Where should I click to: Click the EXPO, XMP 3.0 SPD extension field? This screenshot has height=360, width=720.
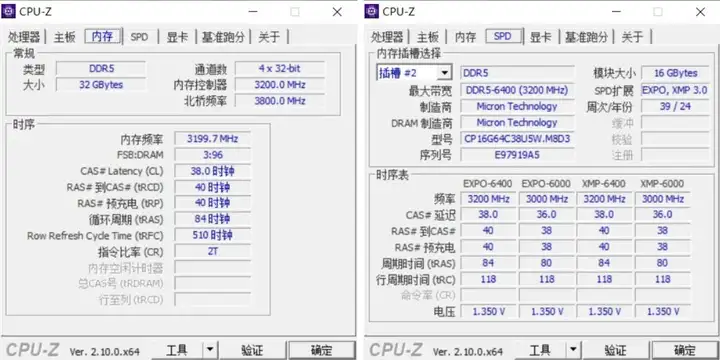(675, 90)
